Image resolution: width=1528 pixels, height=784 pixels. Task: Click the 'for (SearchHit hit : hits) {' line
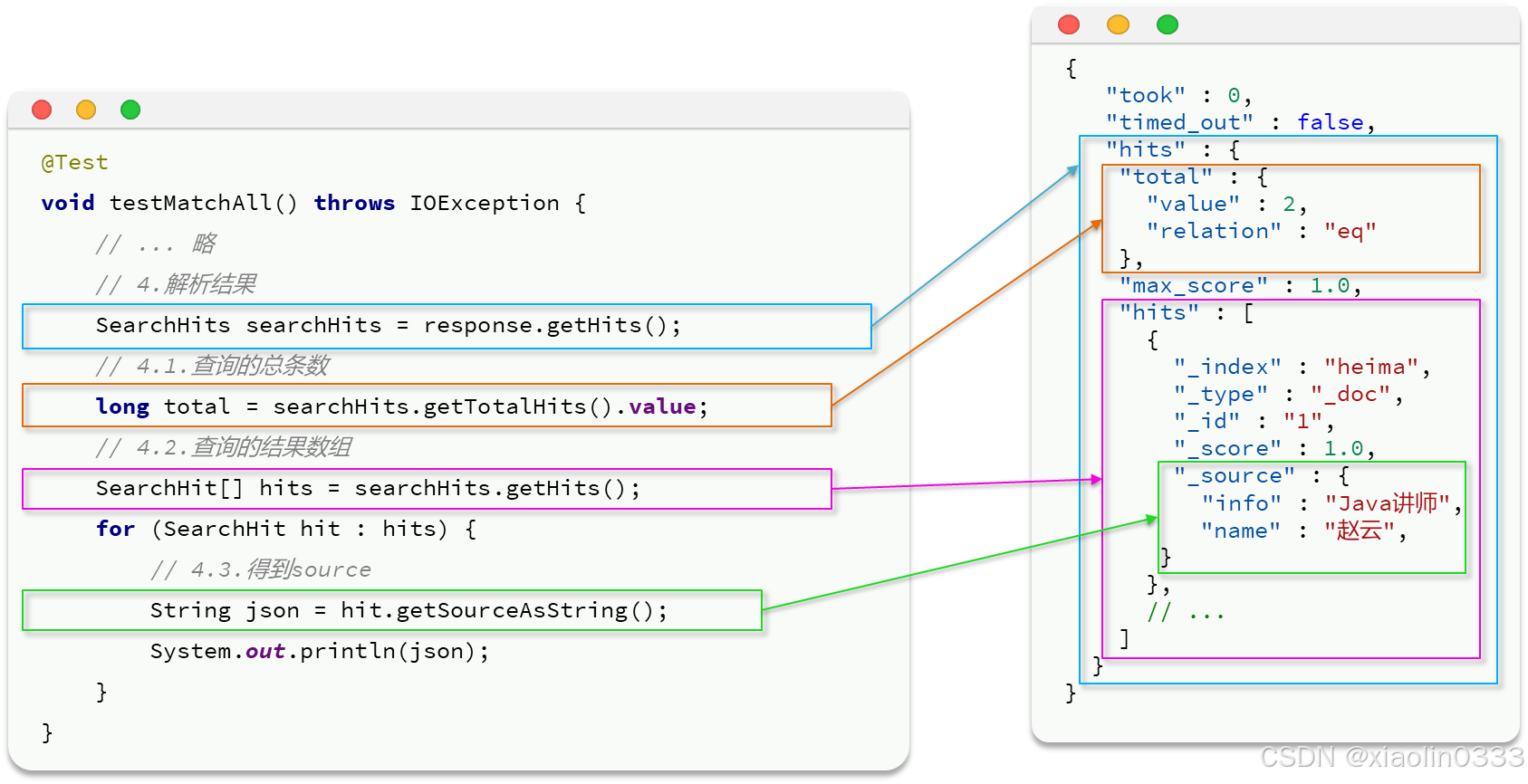click(x=286, y=529)
